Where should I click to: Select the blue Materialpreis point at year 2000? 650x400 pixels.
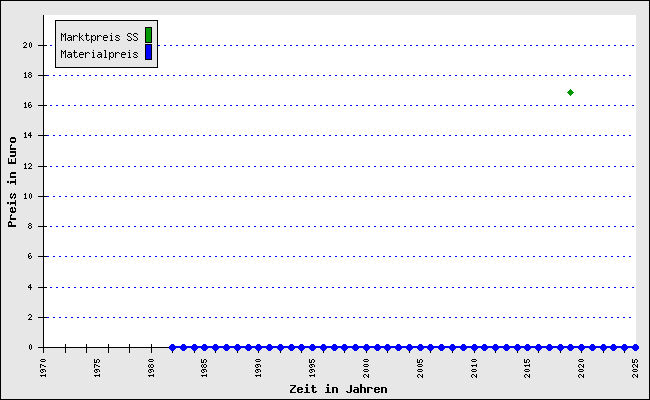[x=366, y=347]
